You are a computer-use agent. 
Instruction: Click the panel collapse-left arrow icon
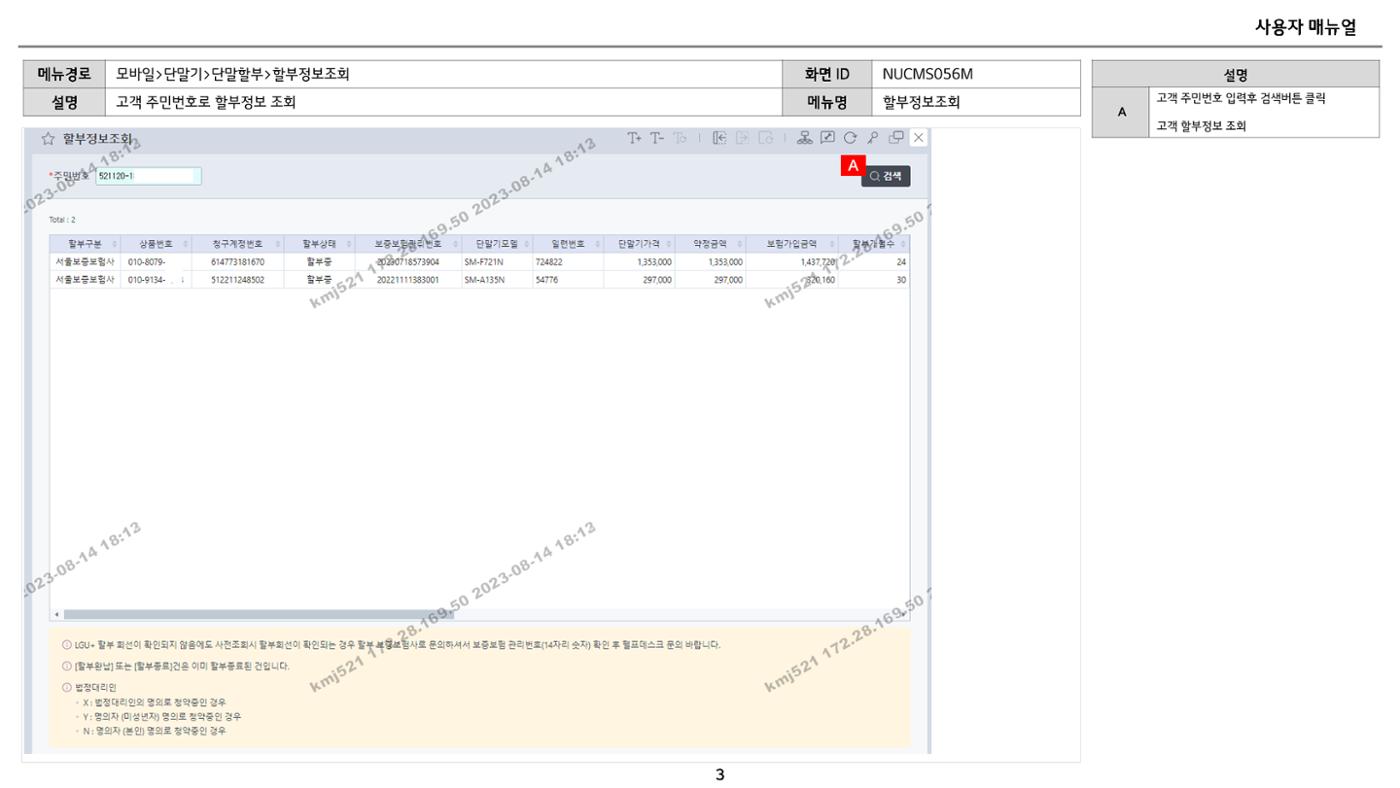pyautogui.click(x=718, y=138)
